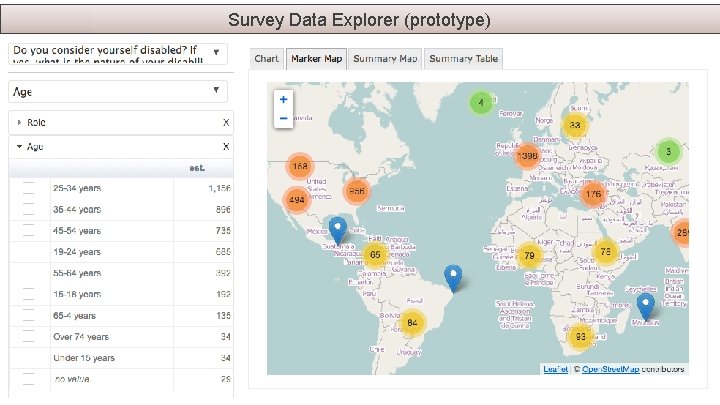Select the 'Under 15 years' row label
720x405 pixels.
coord(84,358)
